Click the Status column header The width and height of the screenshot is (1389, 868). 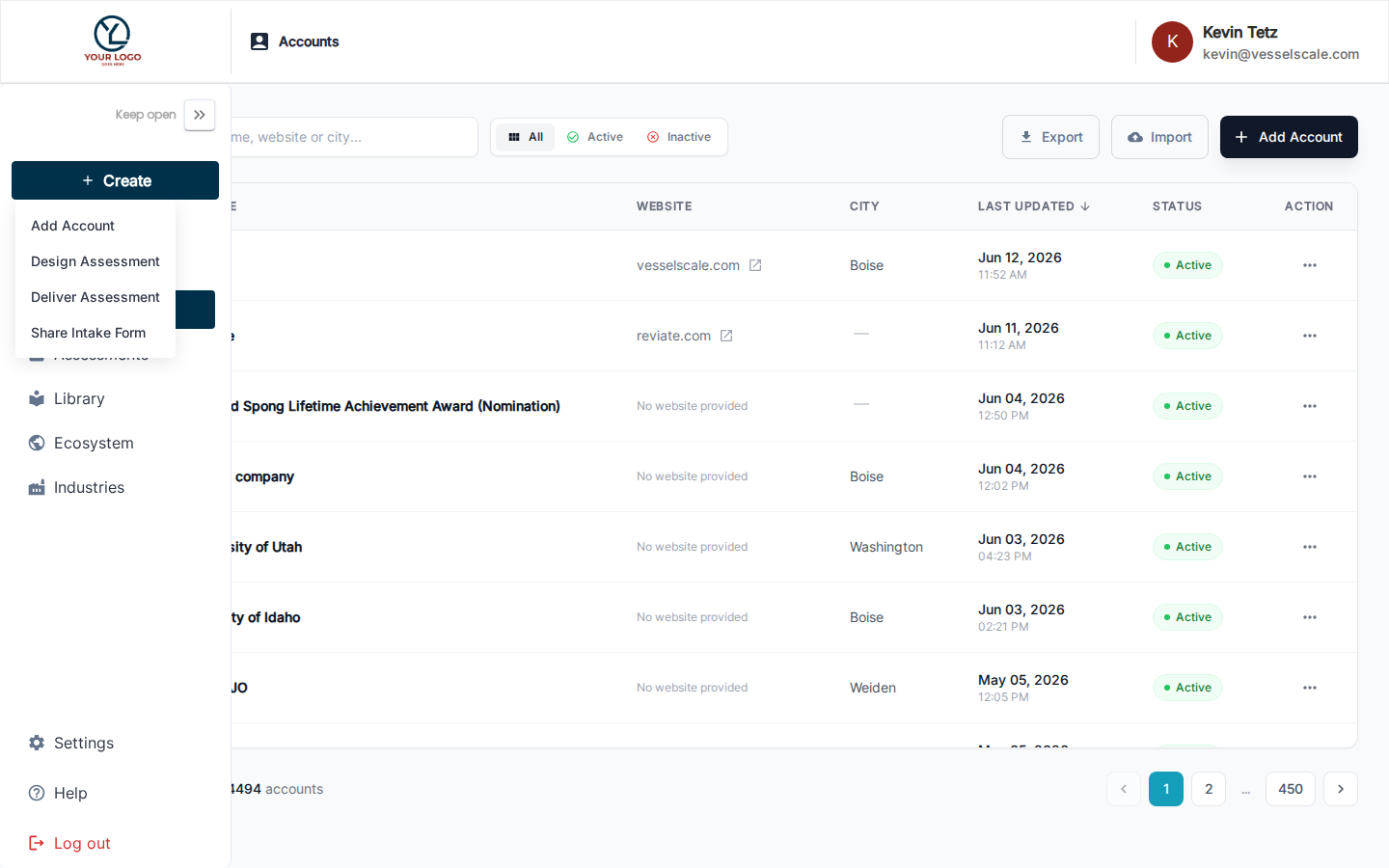point(1177,206)
